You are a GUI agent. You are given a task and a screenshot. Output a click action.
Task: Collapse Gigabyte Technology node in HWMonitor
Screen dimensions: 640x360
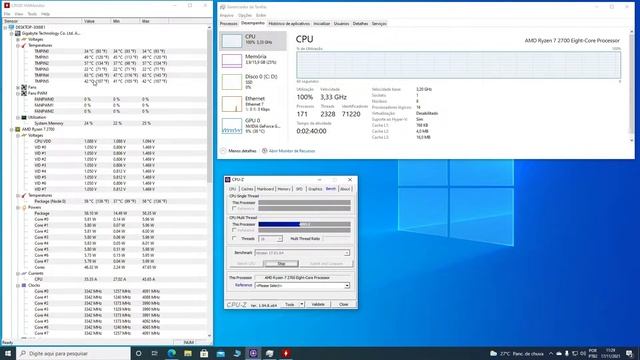(12, 33)
